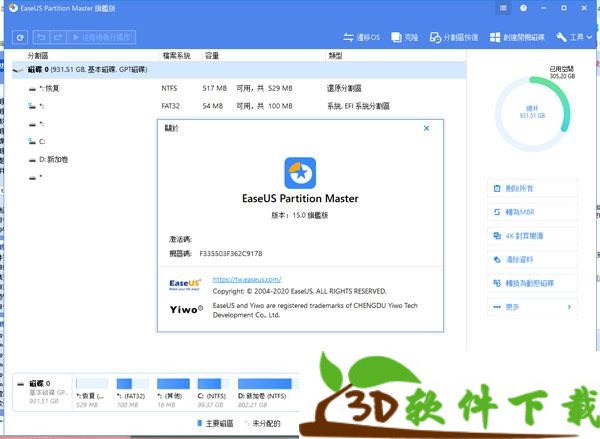Click the app logo in the title bar

click(13, 8)
